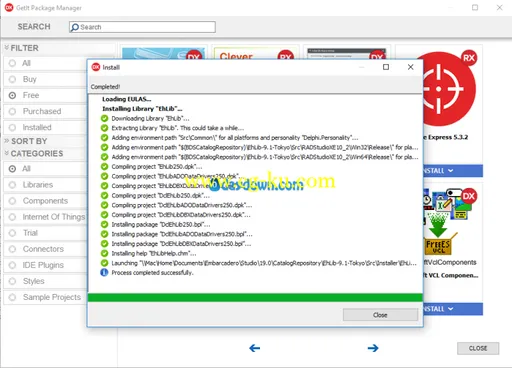The height and width of the screenshot is (368, 512).
Task: Select the Buy filter radio button
Action: (12, 79)
